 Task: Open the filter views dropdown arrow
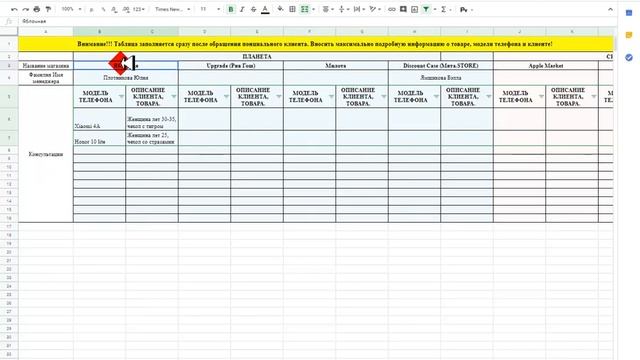[x=435, y=9]
